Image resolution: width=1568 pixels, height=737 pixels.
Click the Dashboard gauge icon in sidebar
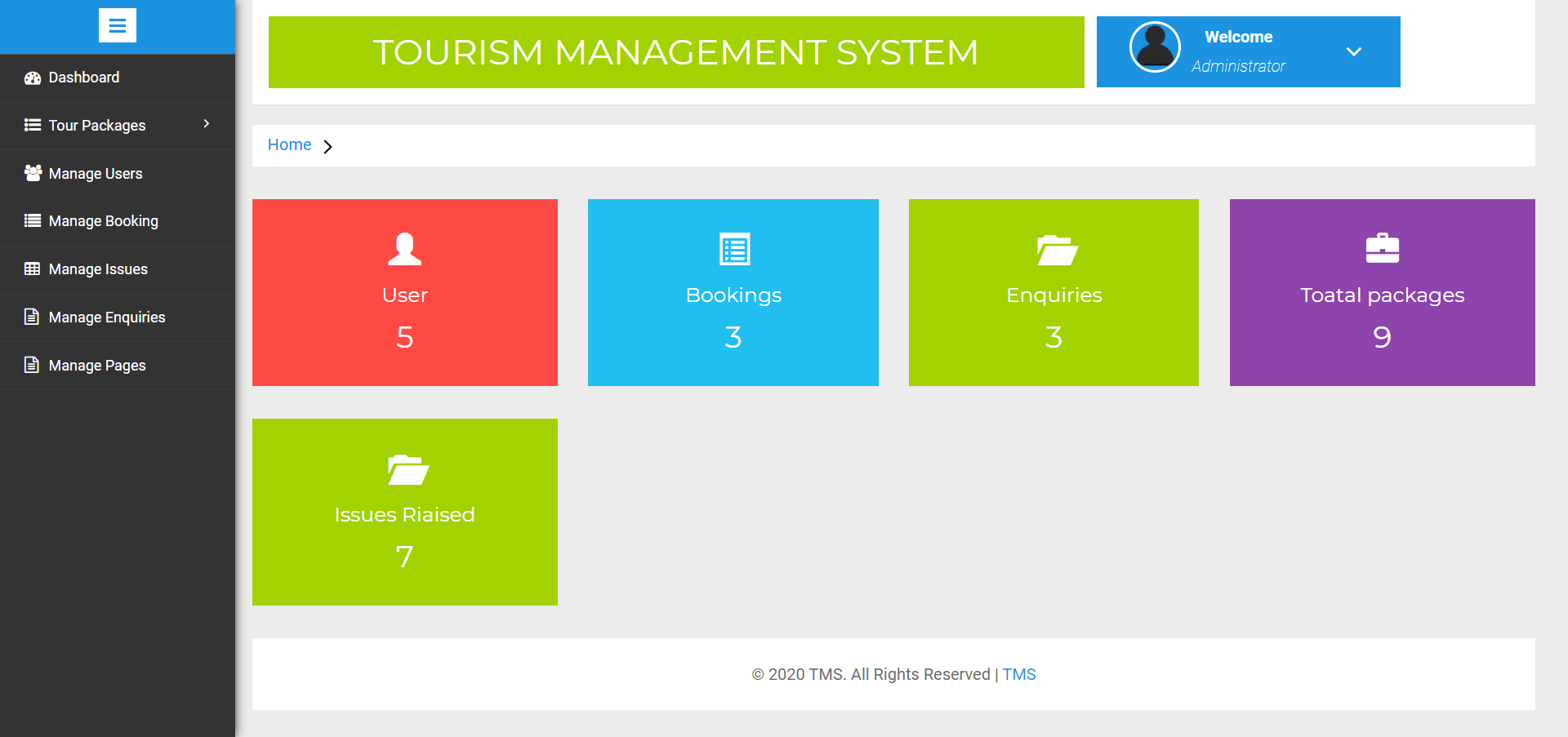pos(33,78)
